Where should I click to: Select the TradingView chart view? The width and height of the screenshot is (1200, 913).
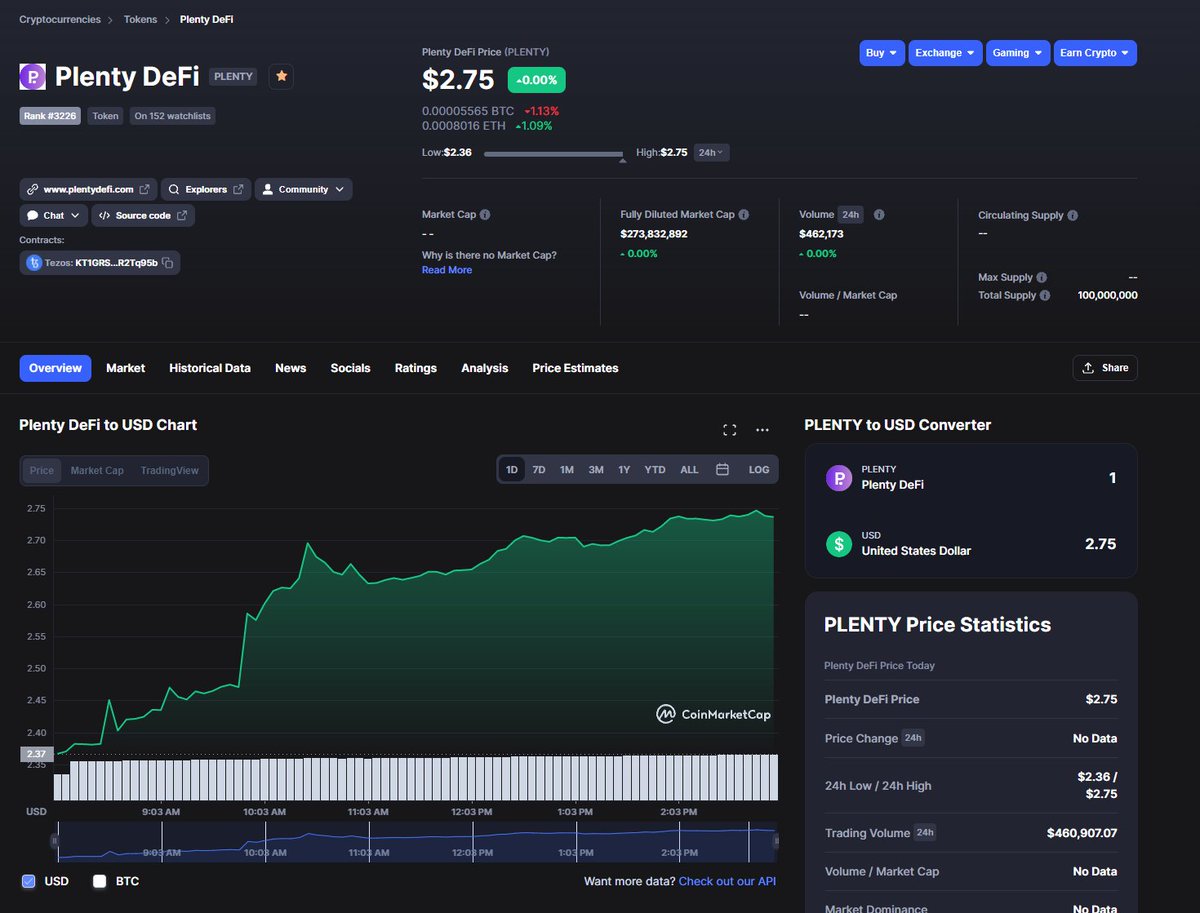coord(169,470)
